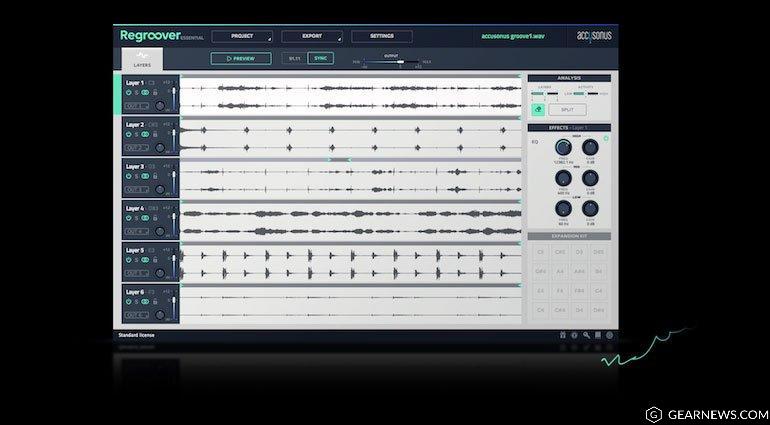770x425 pixels.
Task: Click the gift icon in the bottom bar
Action: tap(563, 335)
